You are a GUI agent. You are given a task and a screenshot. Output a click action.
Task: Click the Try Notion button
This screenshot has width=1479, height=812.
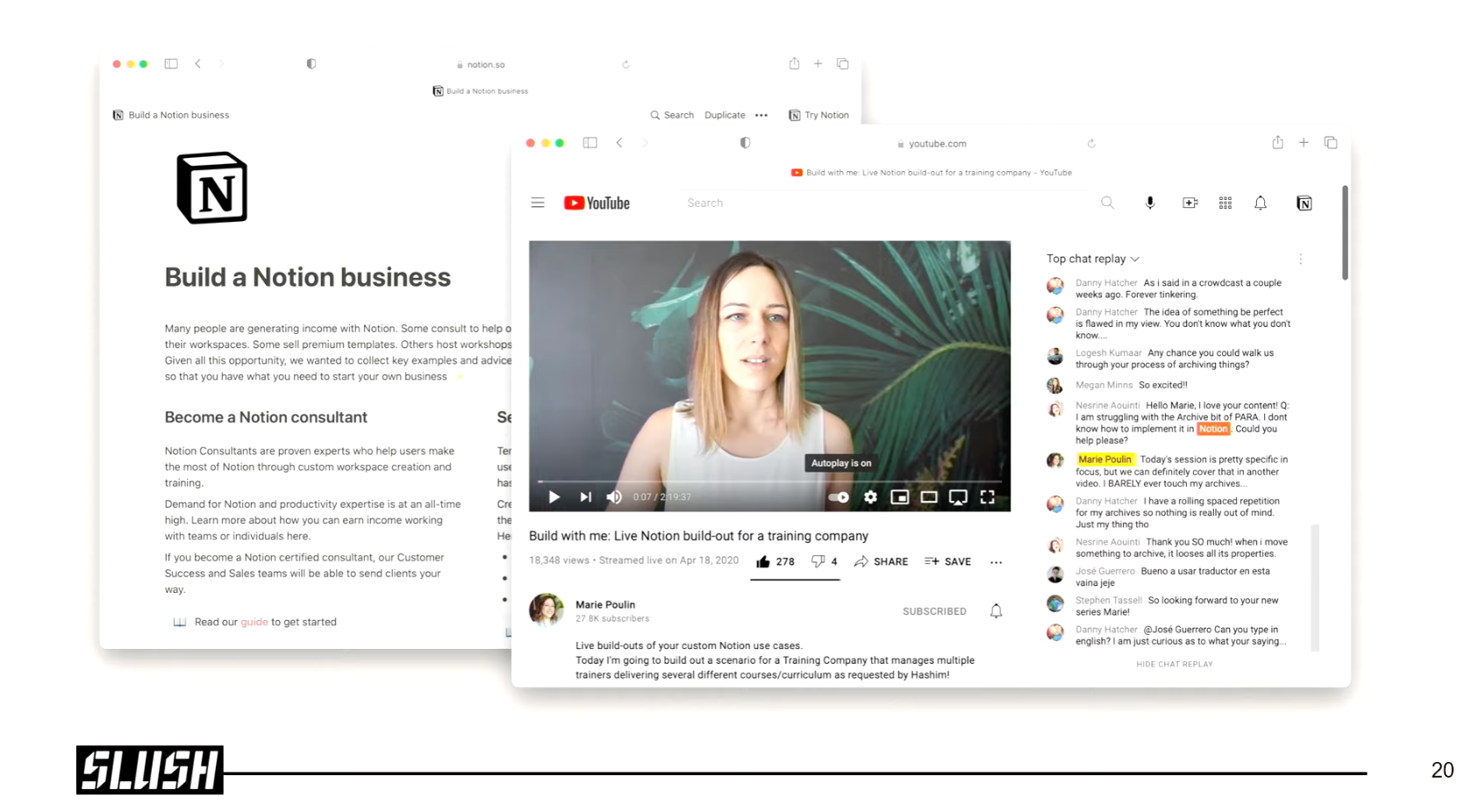pyautogui.click(x=819, y=115)
